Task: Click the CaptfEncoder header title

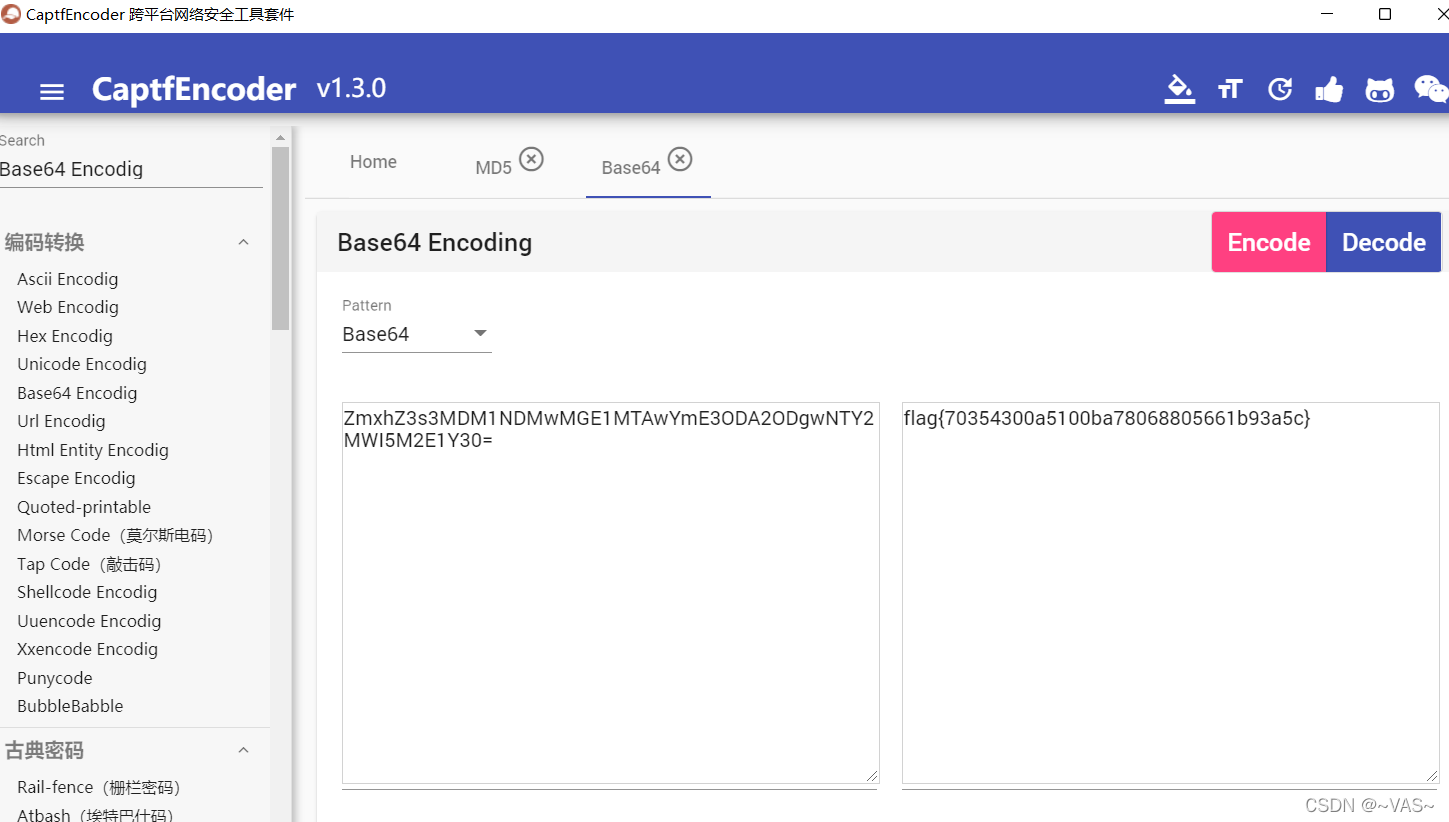Action: click(x=194, y=89)
